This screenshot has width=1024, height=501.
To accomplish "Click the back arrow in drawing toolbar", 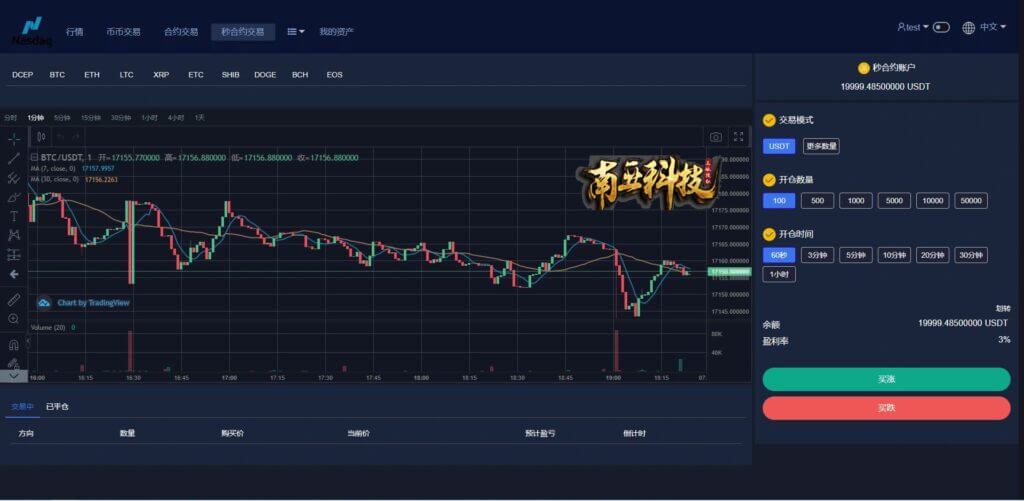I will click(14, 274).
